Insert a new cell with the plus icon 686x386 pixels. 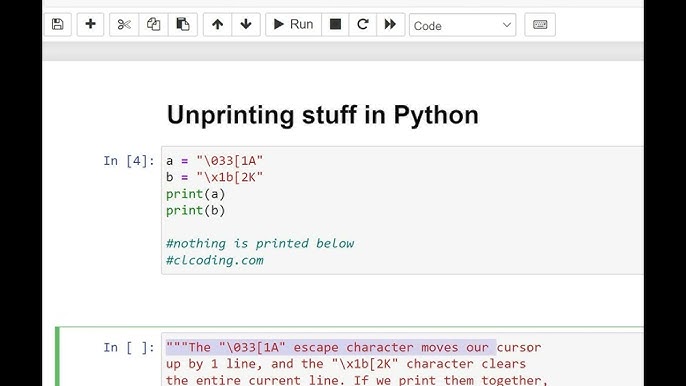coord(91,25)
